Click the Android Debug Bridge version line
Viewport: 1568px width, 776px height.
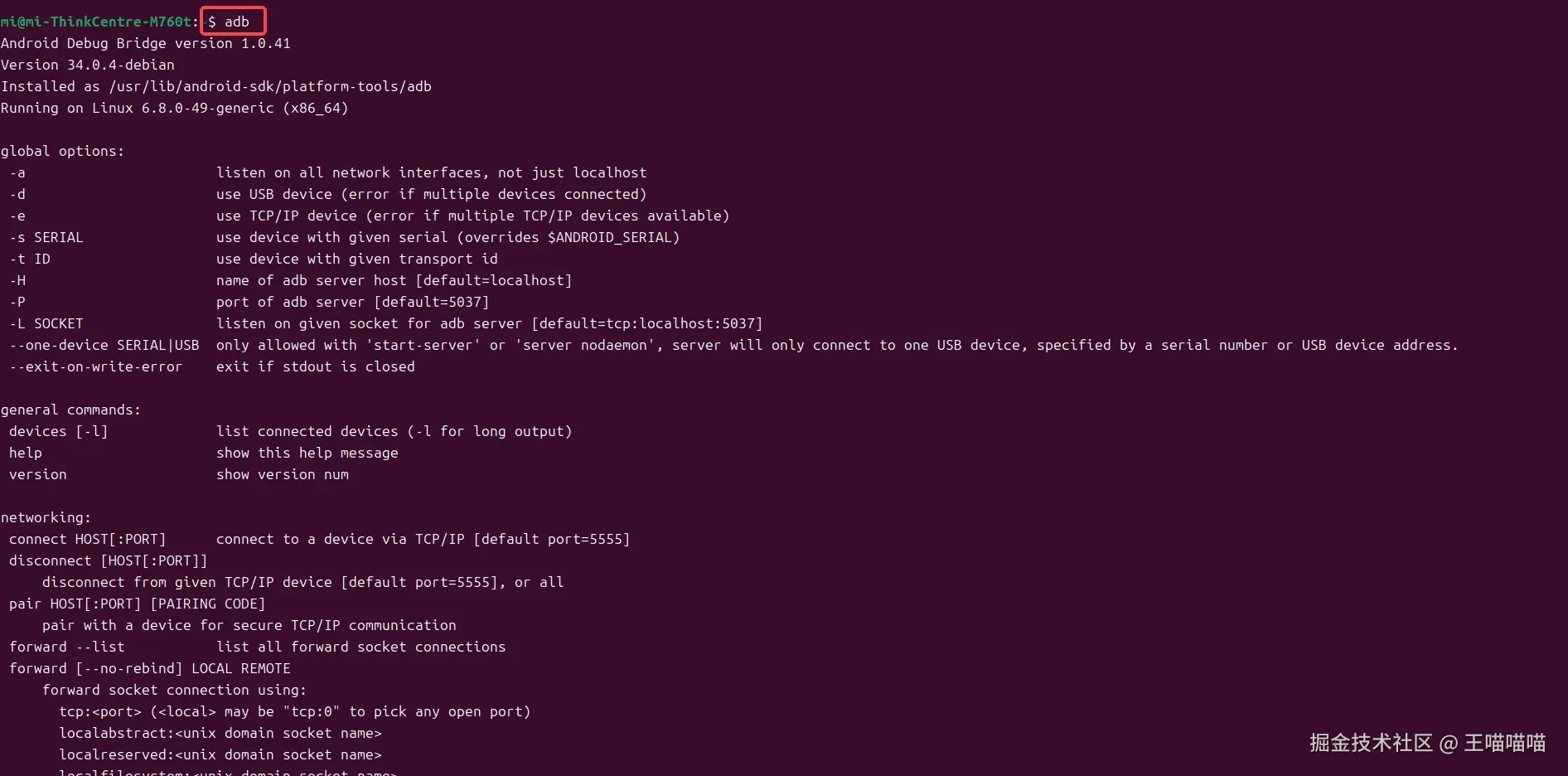click(x=146, y=43)
